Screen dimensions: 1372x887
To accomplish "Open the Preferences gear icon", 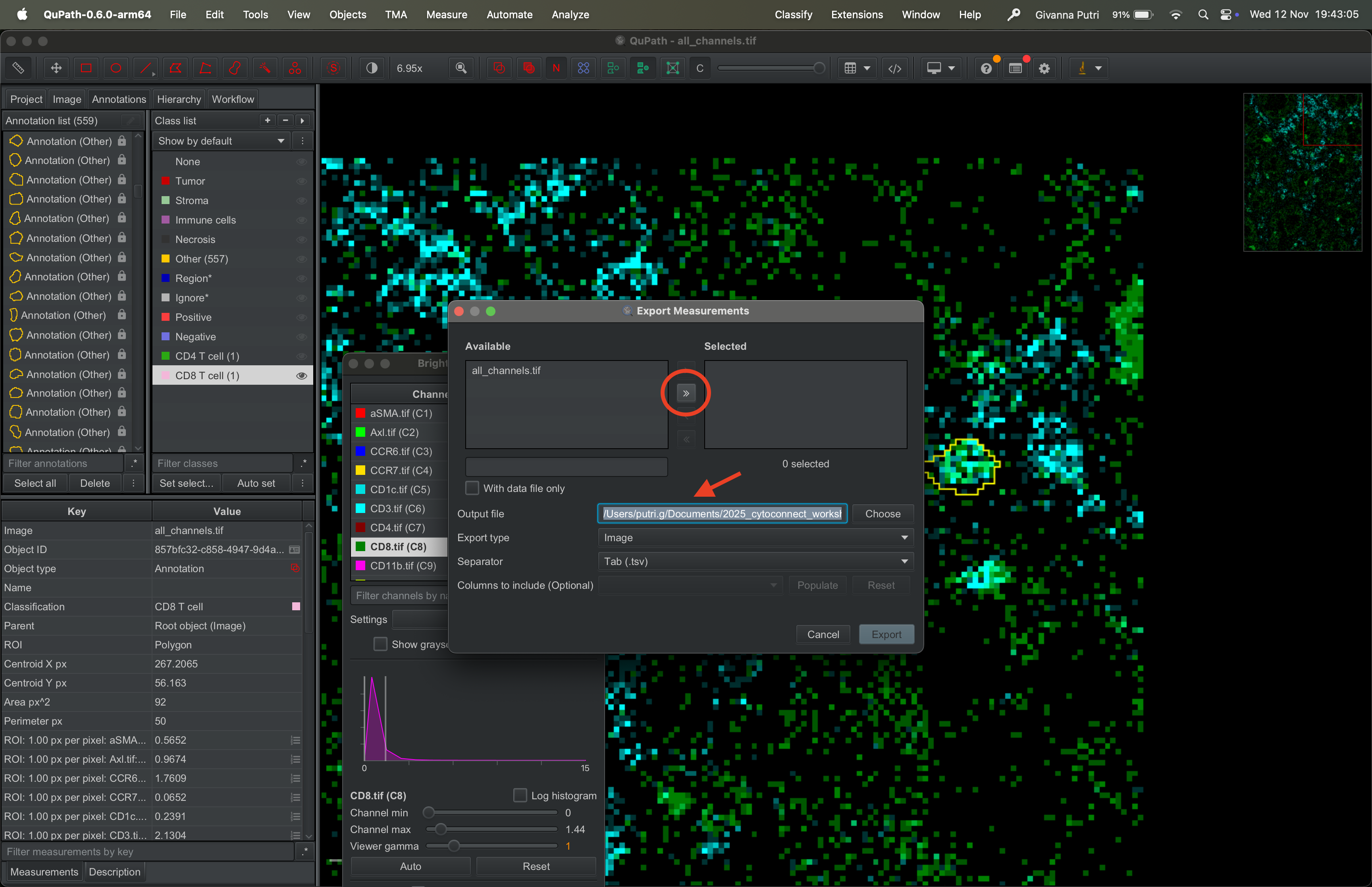I will click(1044, 68).
